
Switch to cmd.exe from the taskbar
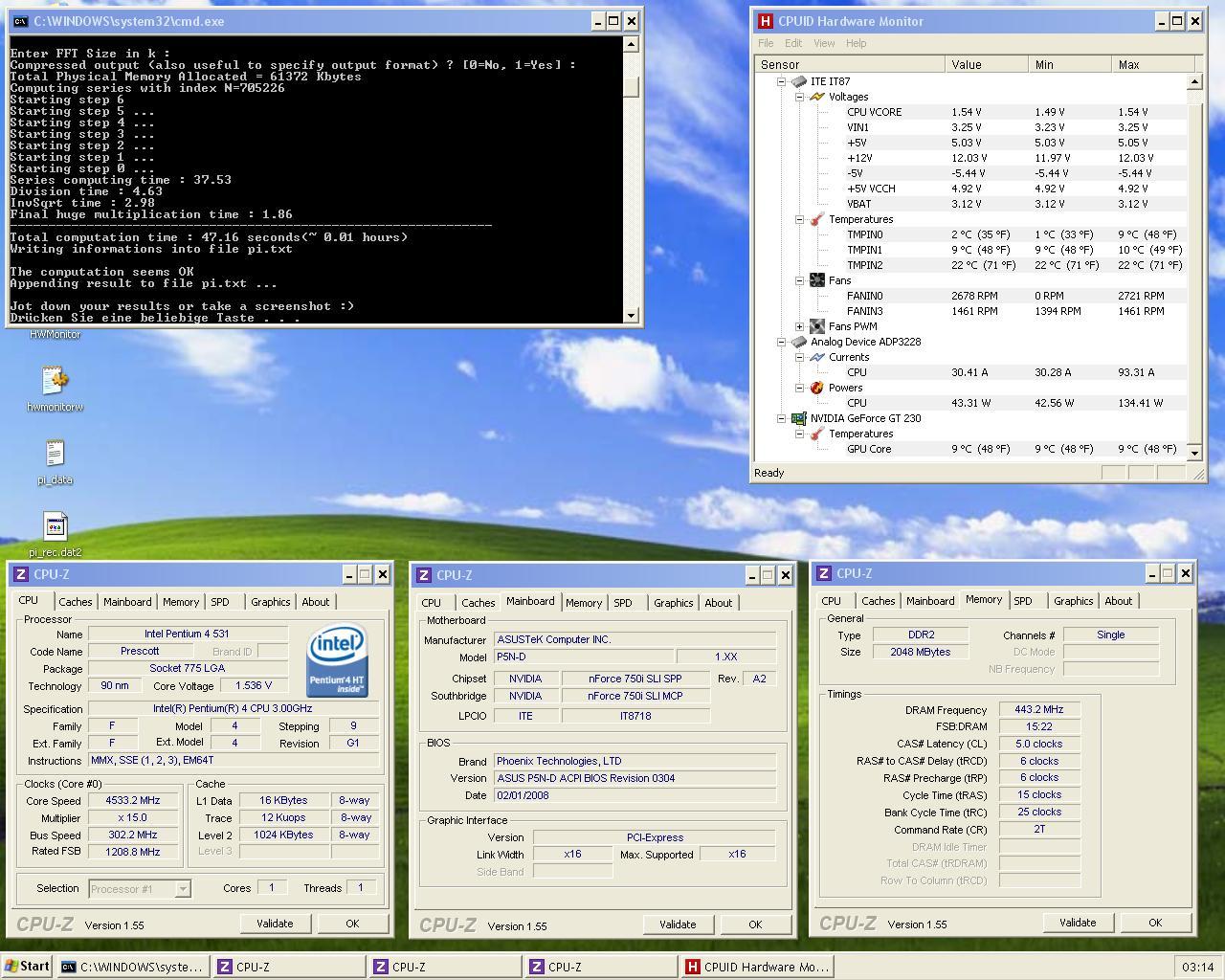click(x=134, y=967)
